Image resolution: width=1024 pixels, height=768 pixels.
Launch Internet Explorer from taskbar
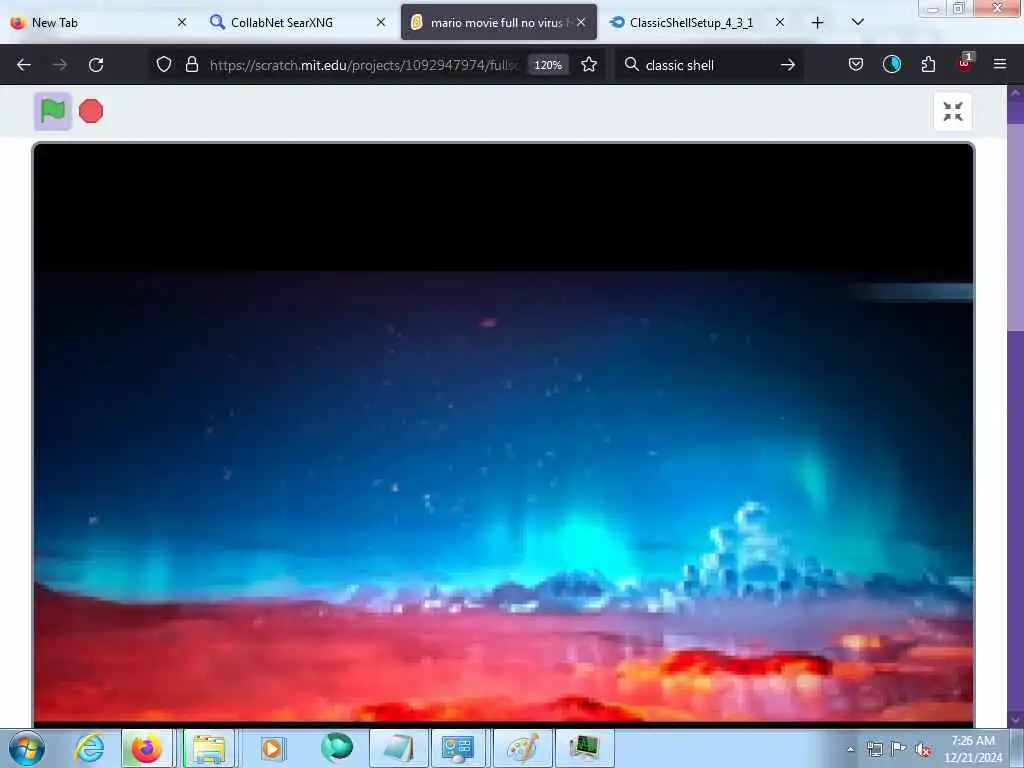point(89,748)
